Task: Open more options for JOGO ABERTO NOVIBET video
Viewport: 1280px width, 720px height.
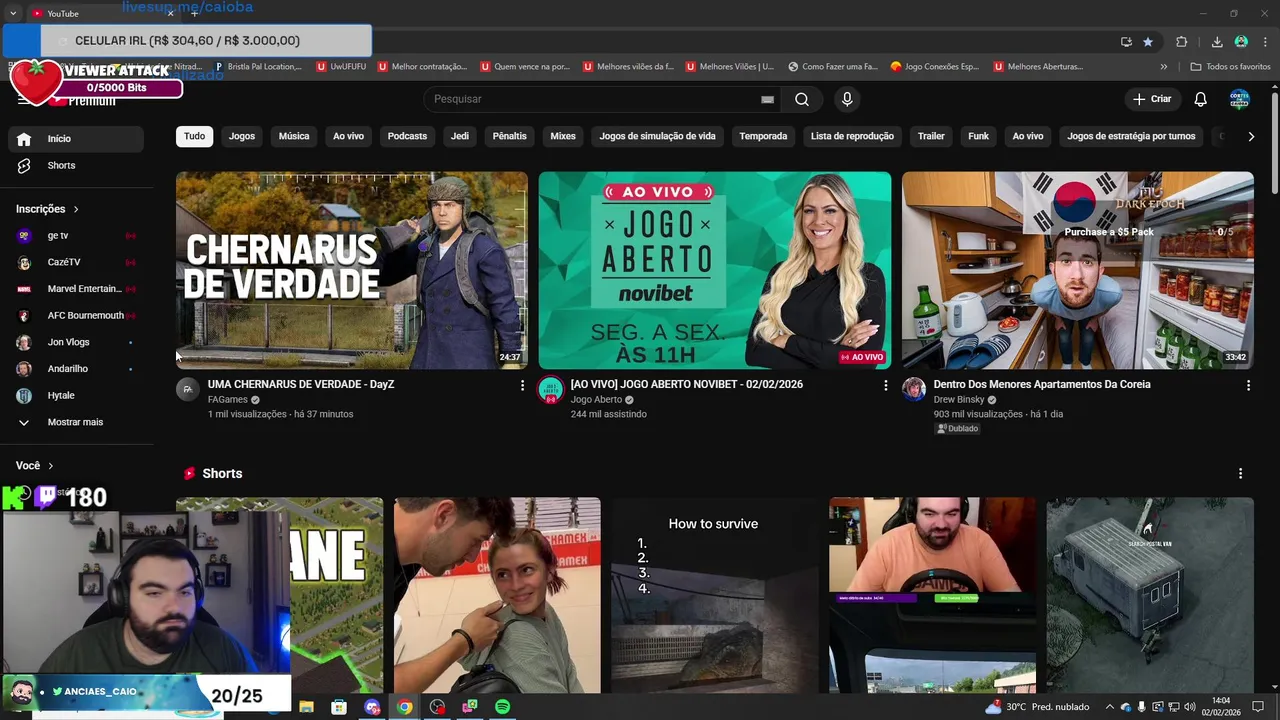Action: pos(885,385)
